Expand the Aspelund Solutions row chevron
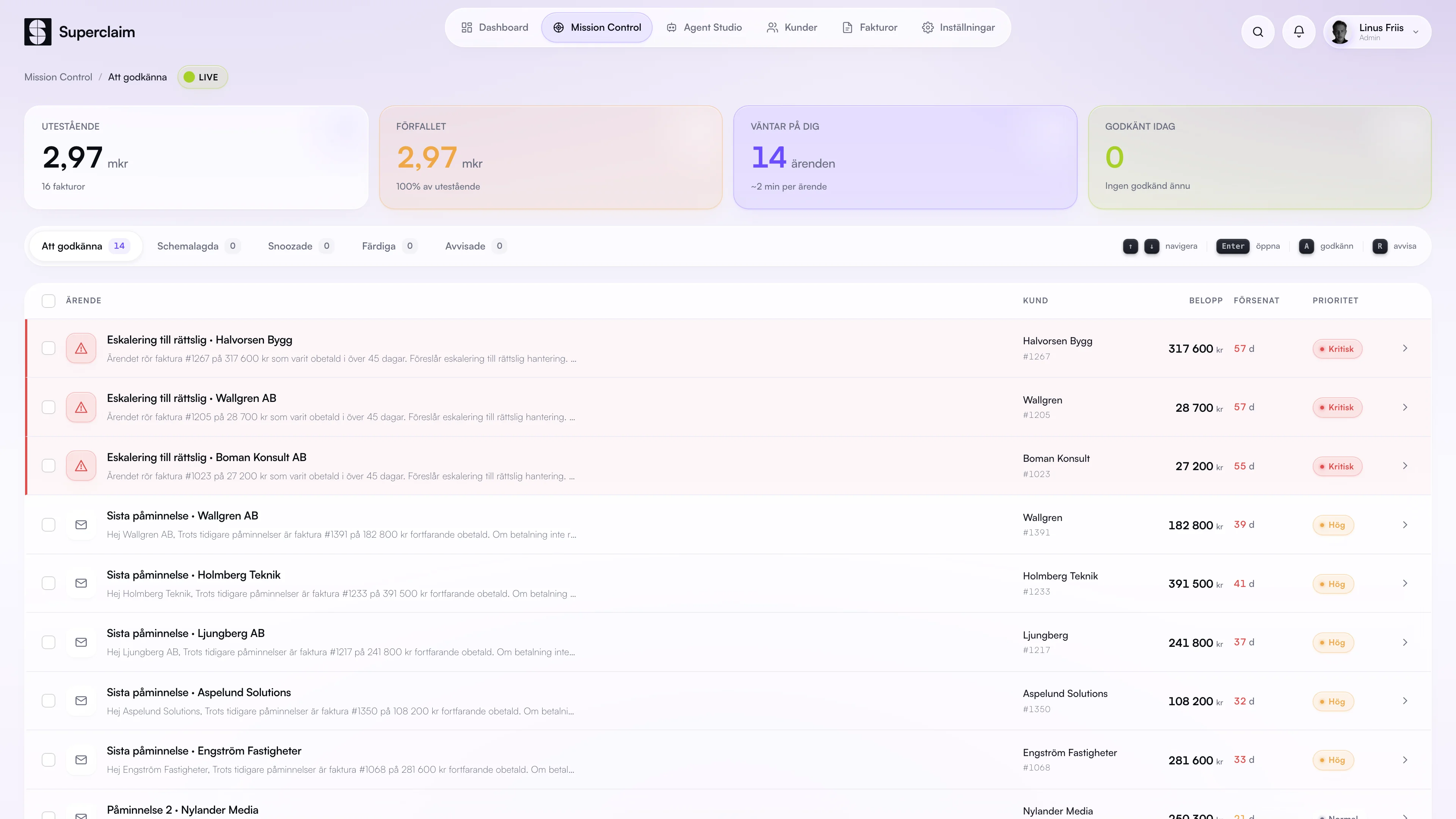Image resolution: width=1456 pixels, height=819 pixels. (1405, 701)
